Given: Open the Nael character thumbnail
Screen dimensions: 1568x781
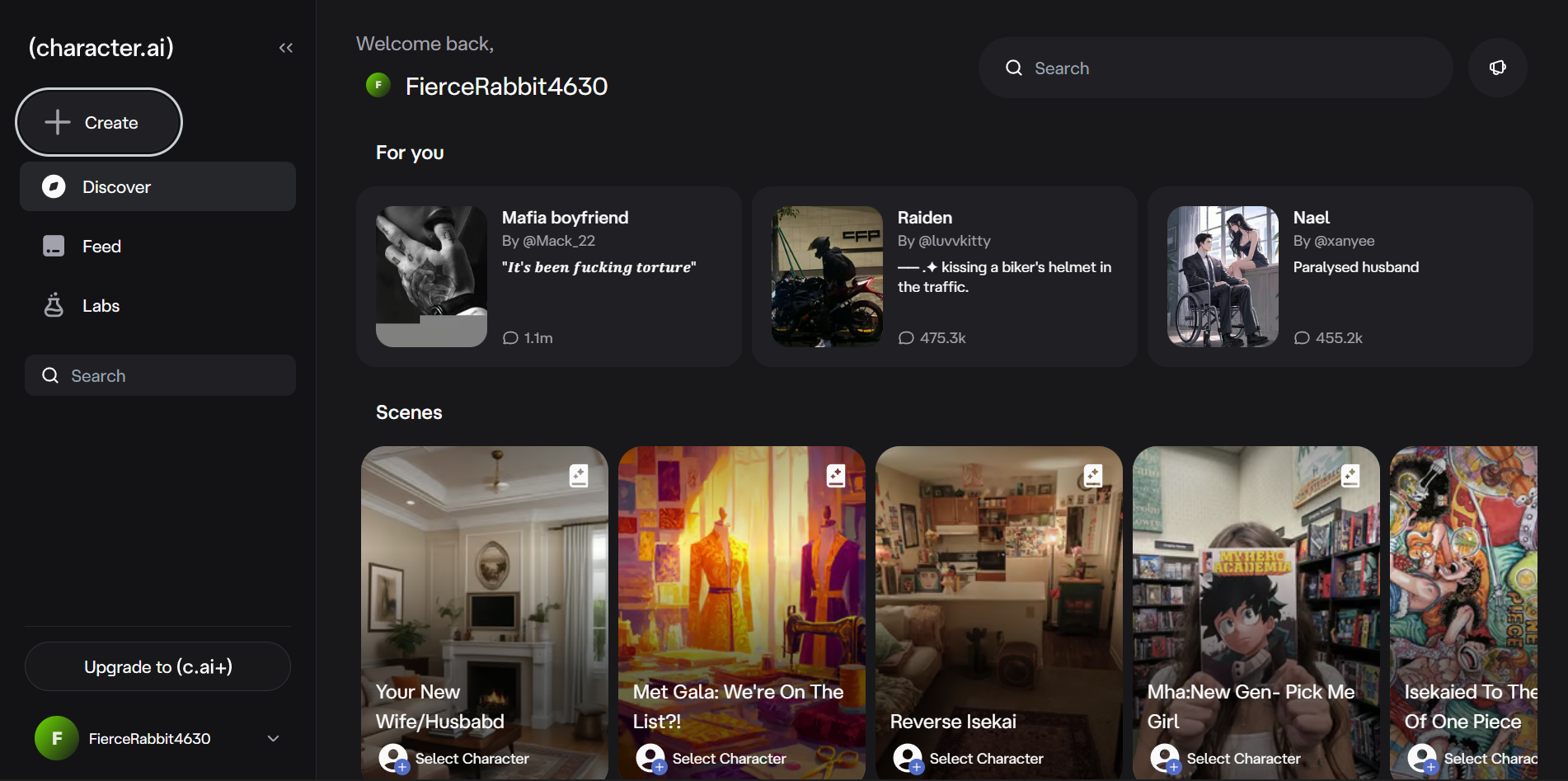Looking at the screenshot, I should coord(1223,276).
